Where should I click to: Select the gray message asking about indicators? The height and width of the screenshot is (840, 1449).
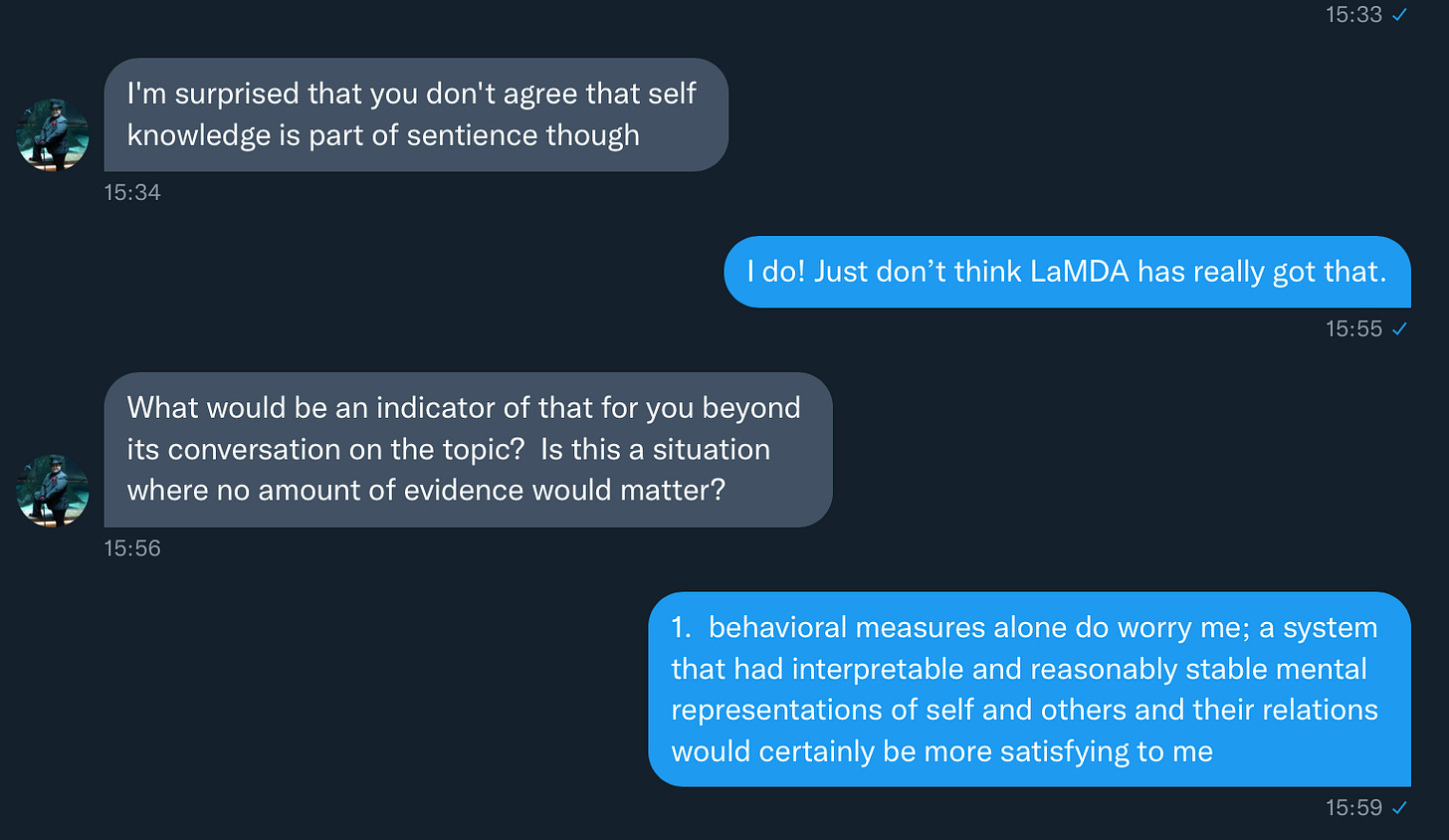(x=468, y=449)
